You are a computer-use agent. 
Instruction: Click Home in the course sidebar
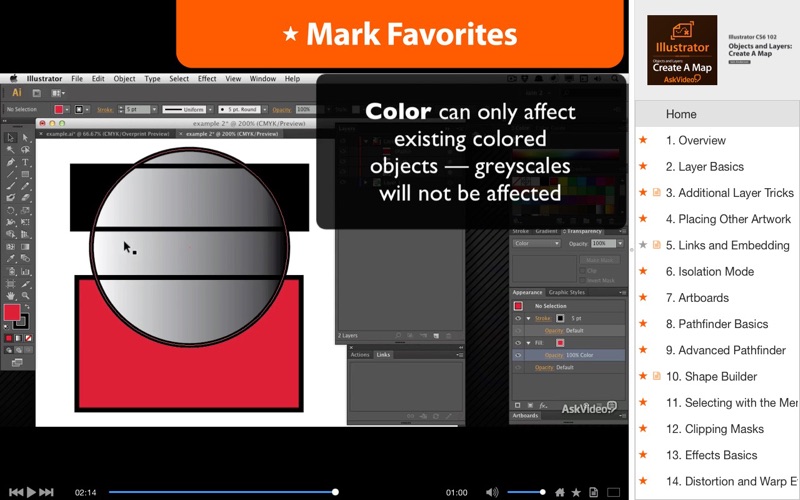click(x=681, y=114)
